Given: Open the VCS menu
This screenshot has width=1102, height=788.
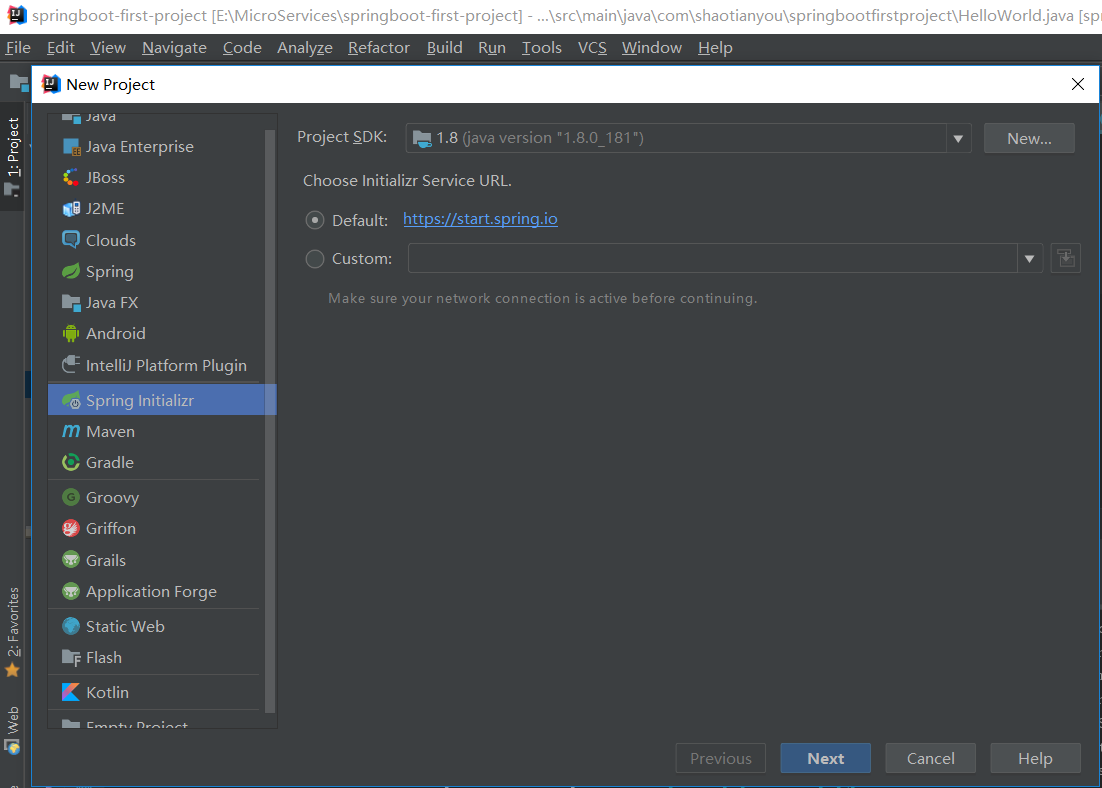Looking at the screenshot, I should coord(592,48).
